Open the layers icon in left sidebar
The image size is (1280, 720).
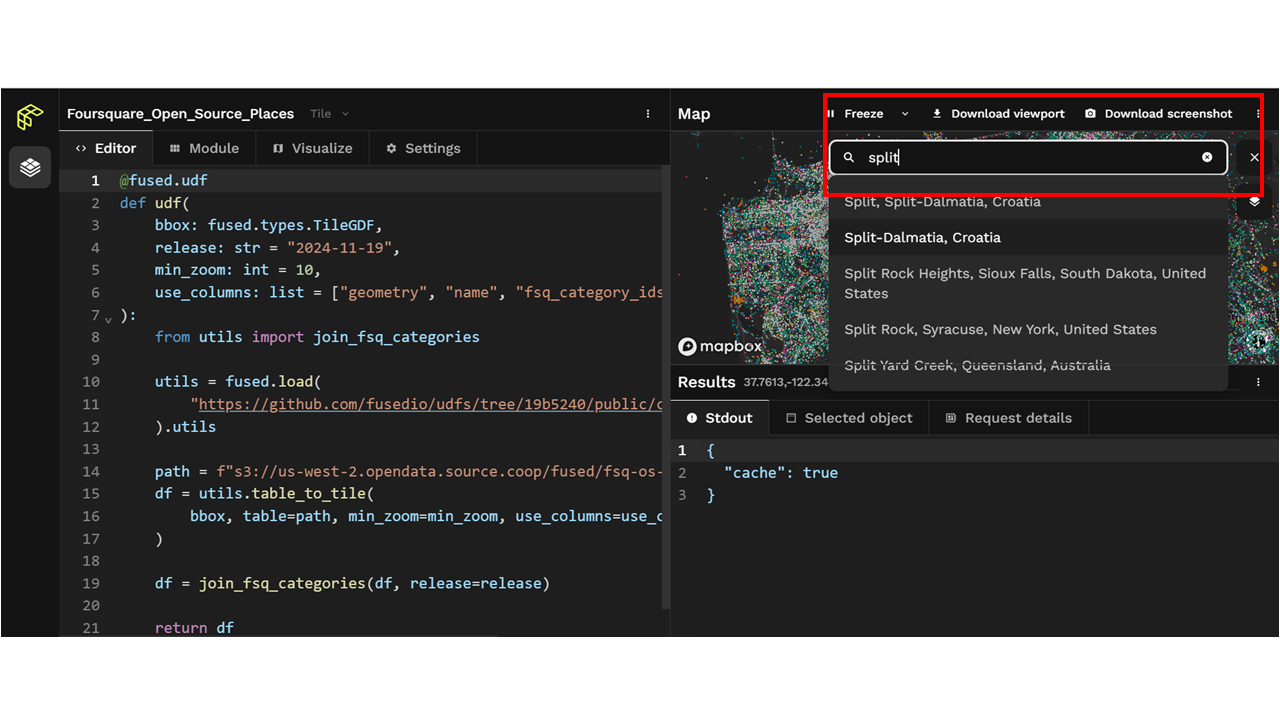(30, 167)
